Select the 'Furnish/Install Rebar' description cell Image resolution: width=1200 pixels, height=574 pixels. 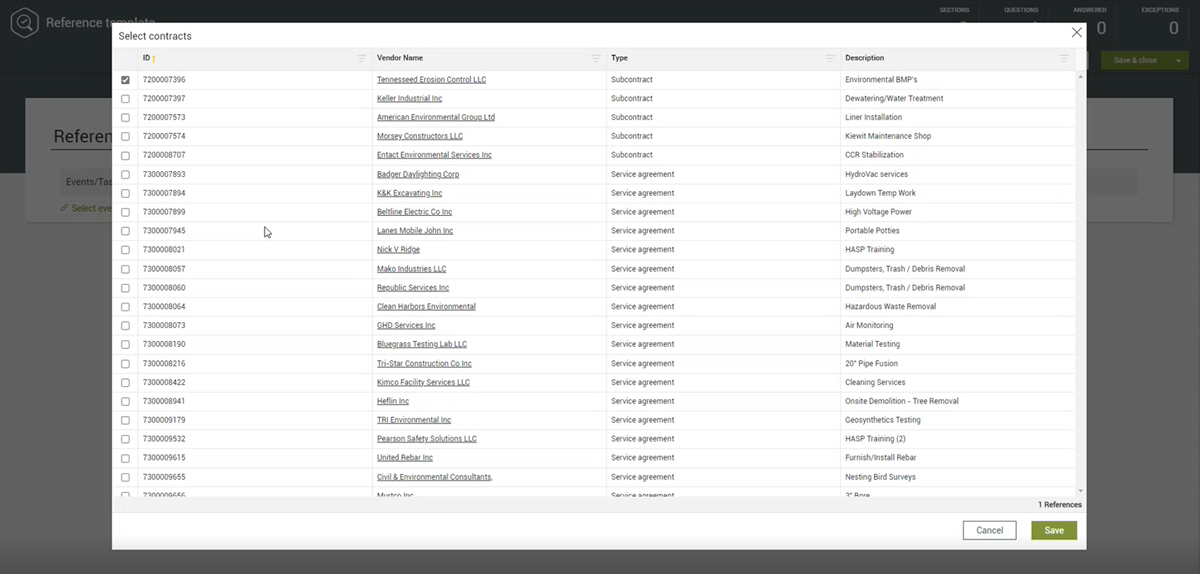pos(958,458)
